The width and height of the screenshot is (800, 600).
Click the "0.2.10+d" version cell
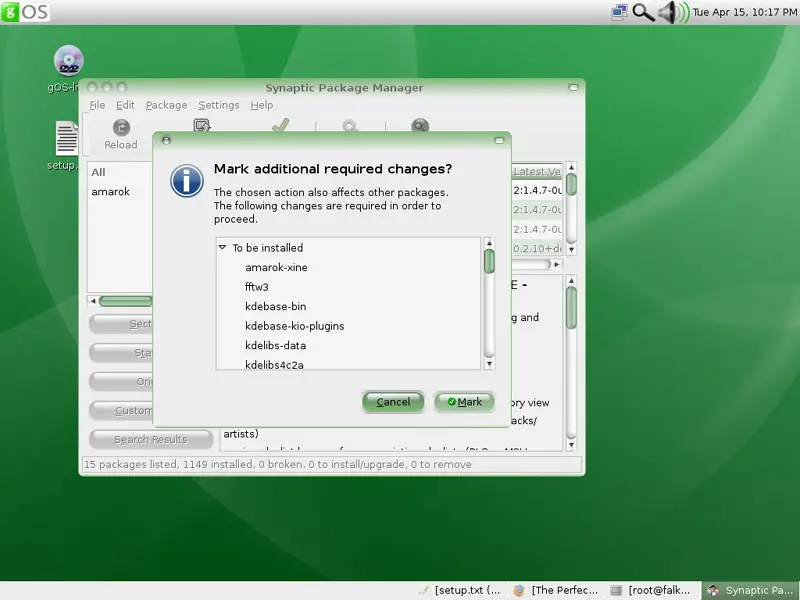pos(537,248)
